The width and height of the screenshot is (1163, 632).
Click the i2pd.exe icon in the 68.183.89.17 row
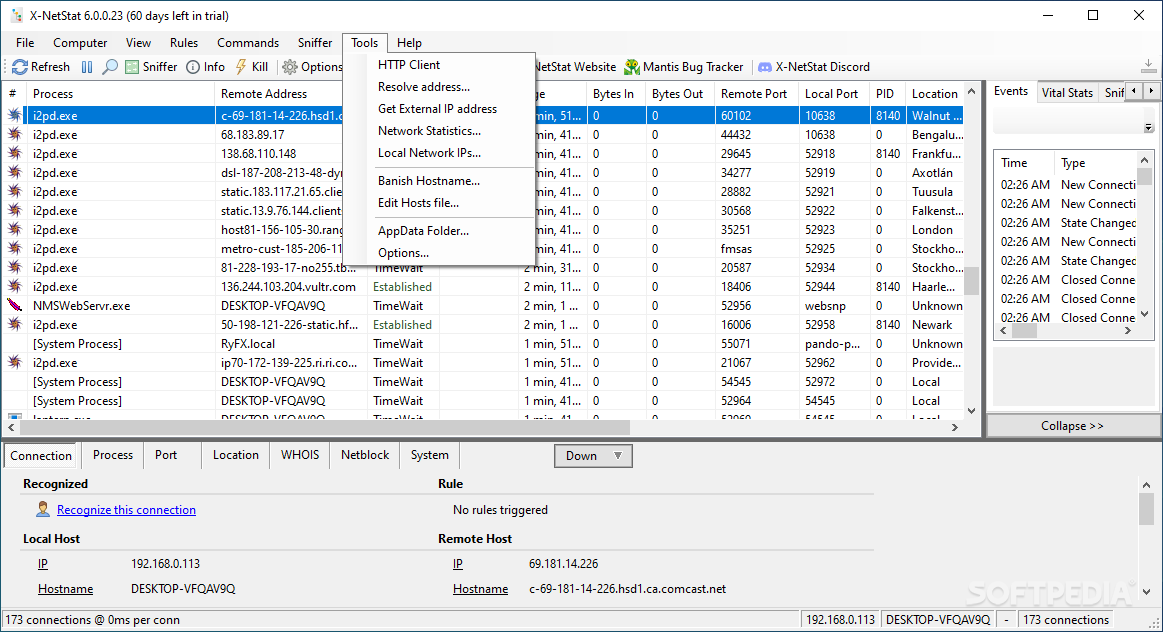pyautogui.click(x=14, y=134)
